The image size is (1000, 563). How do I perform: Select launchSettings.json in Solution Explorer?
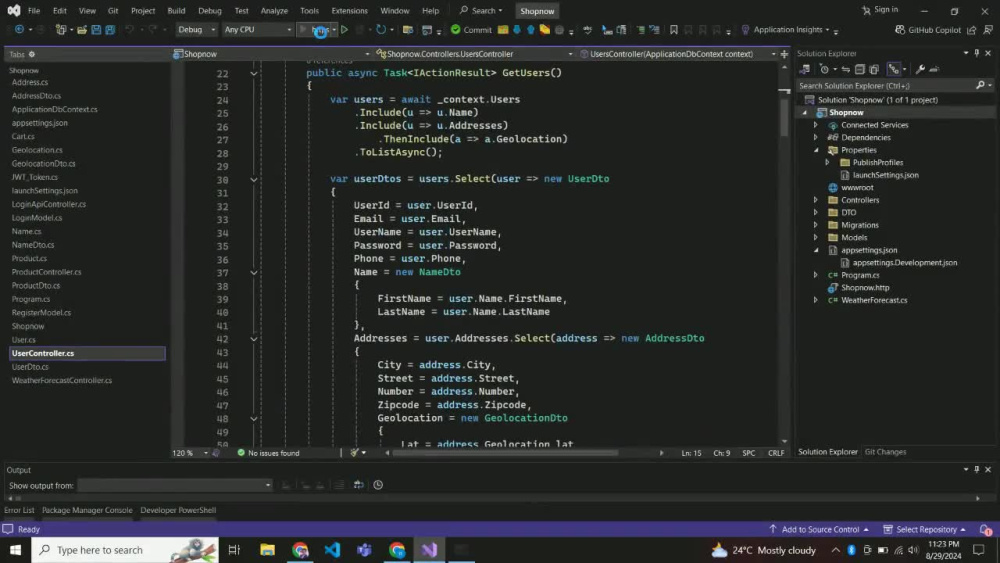click(886, 175)
